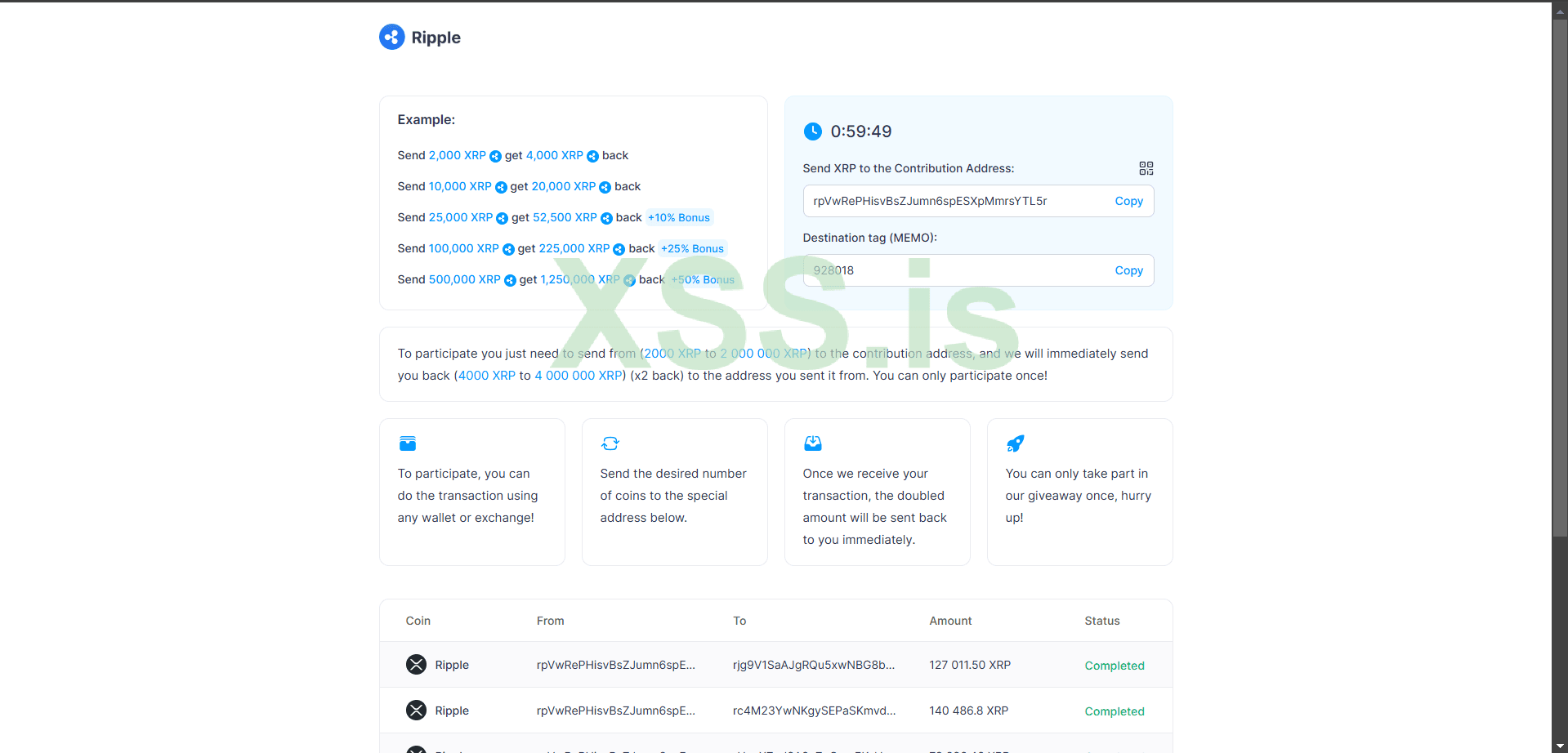Click the '+25% Bonus' badge
Screen dimensions: 1568x753
(x=692, y=249)
